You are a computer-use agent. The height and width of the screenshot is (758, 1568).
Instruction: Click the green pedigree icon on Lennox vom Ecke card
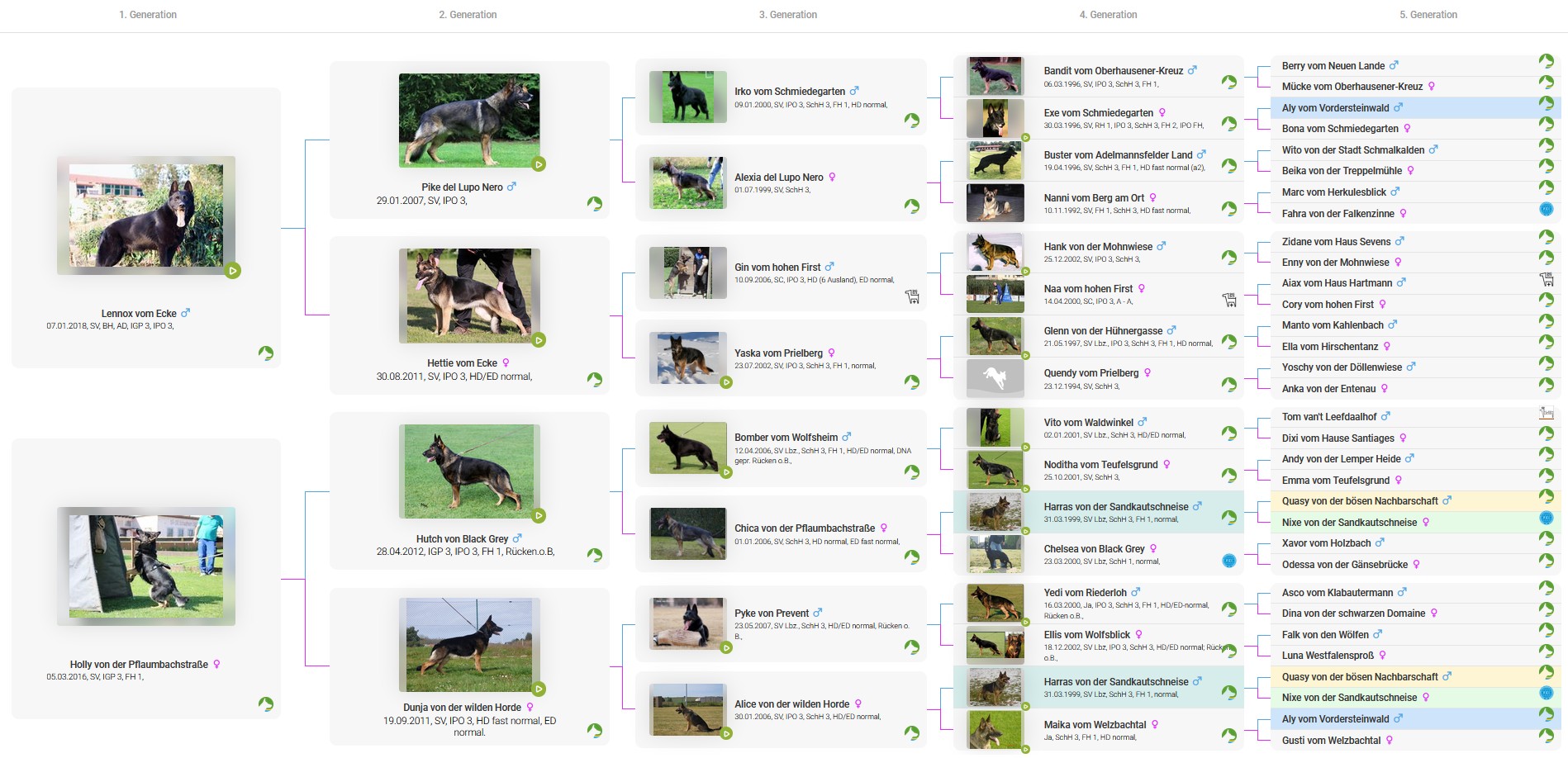(265, 353)
